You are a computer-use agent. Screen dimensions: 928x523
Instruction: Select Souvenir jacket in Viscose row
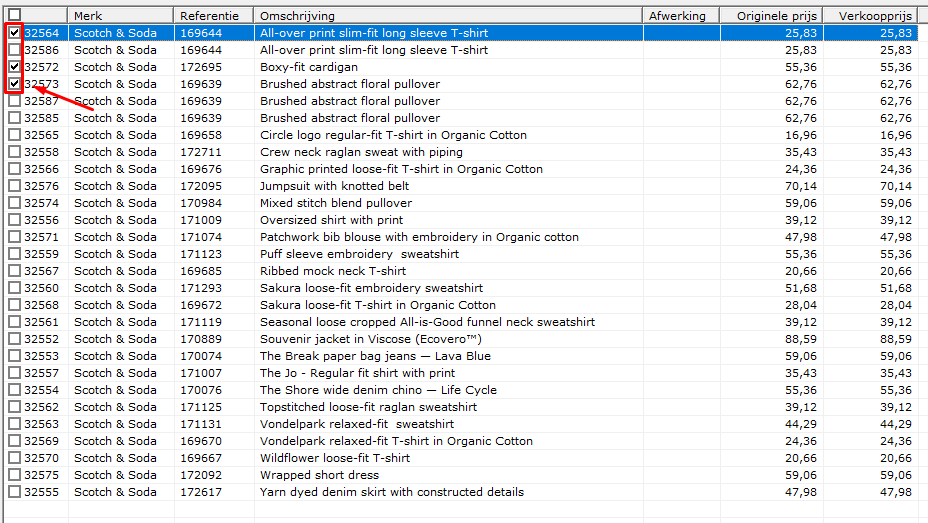(461, 339)
